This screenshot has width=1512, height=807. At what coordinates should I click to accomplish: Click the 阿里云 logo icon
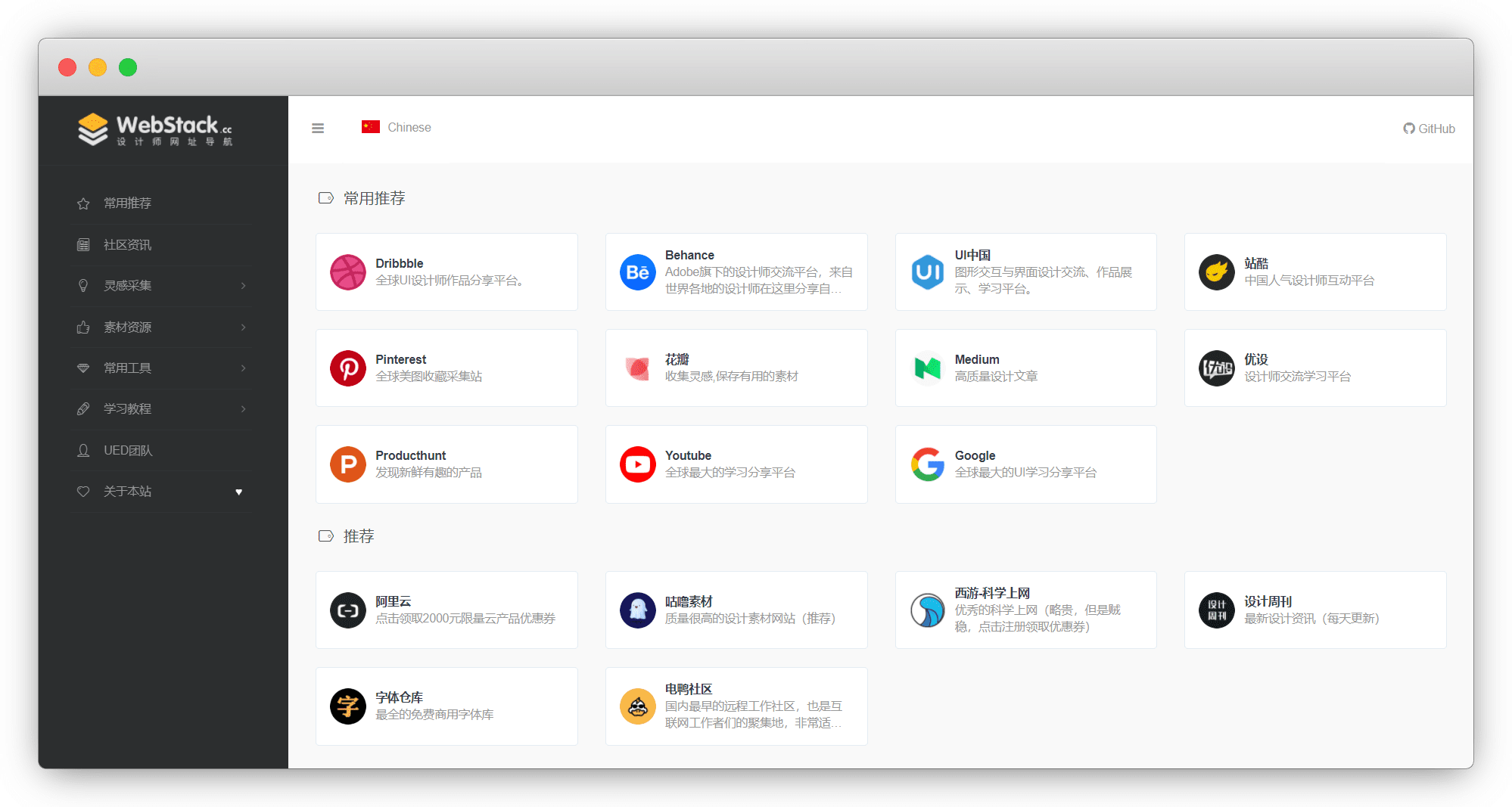[x=347, y=610]
